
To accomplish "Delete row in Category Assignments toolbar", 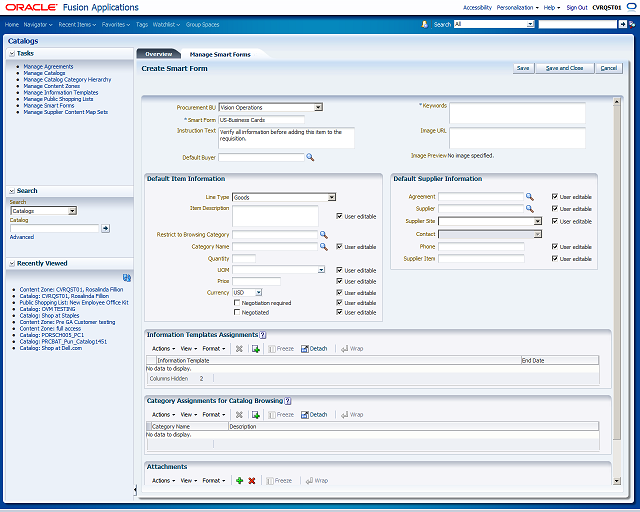I will tap(239, 415).
